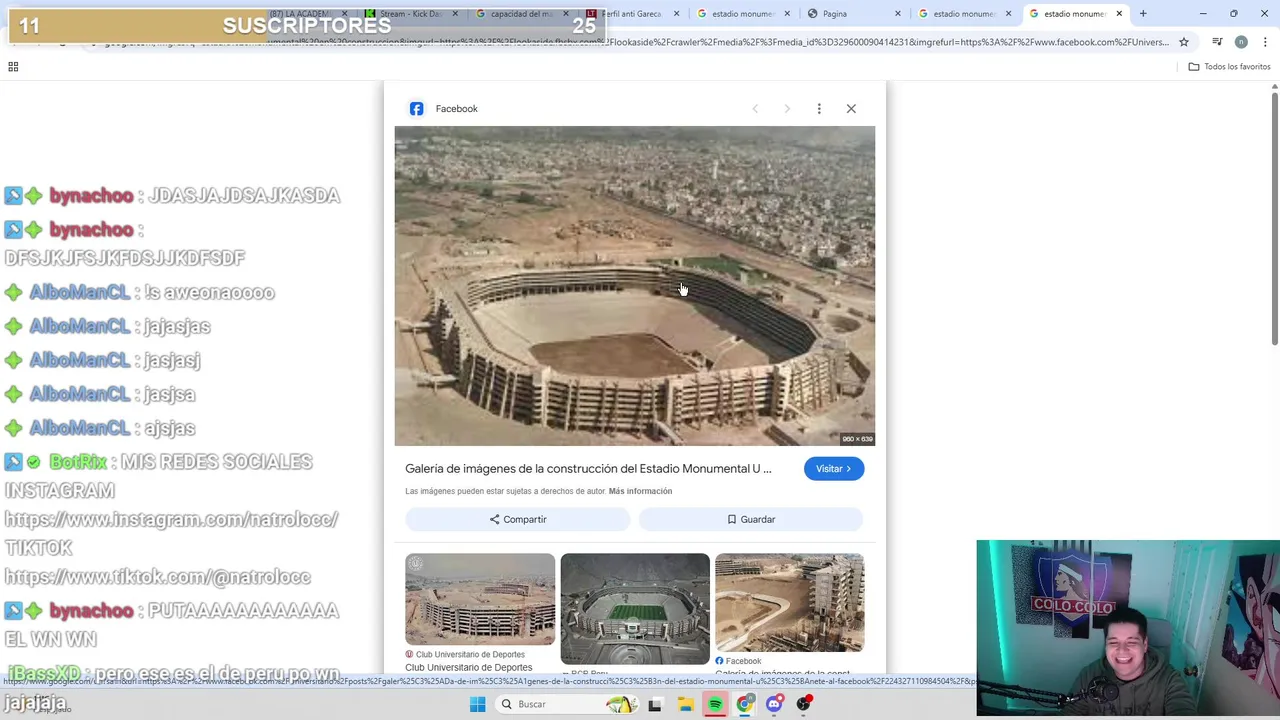Viewport: 1280px width, 720px height.
Task: Click the Facebook source icon
Action: pos(416,108)
